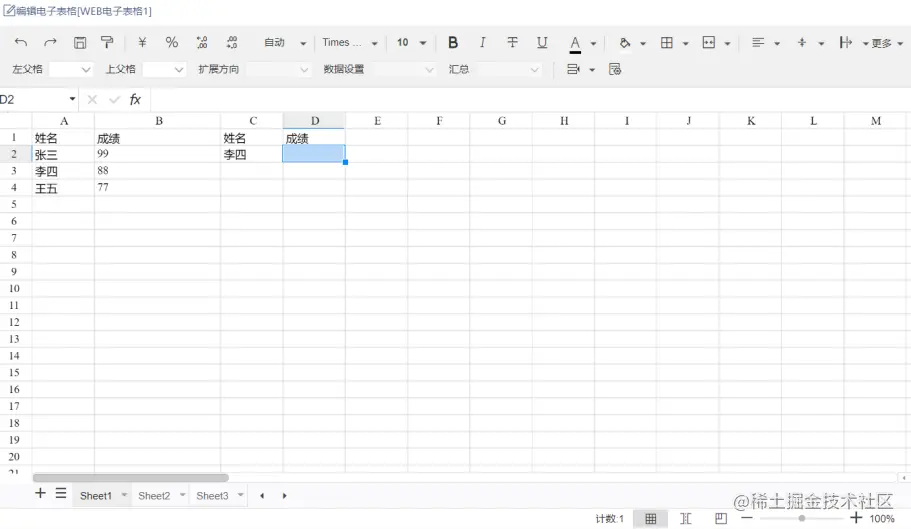
Task: Open Sheet1 tab dropdown arrow
Action: [124, 495]
